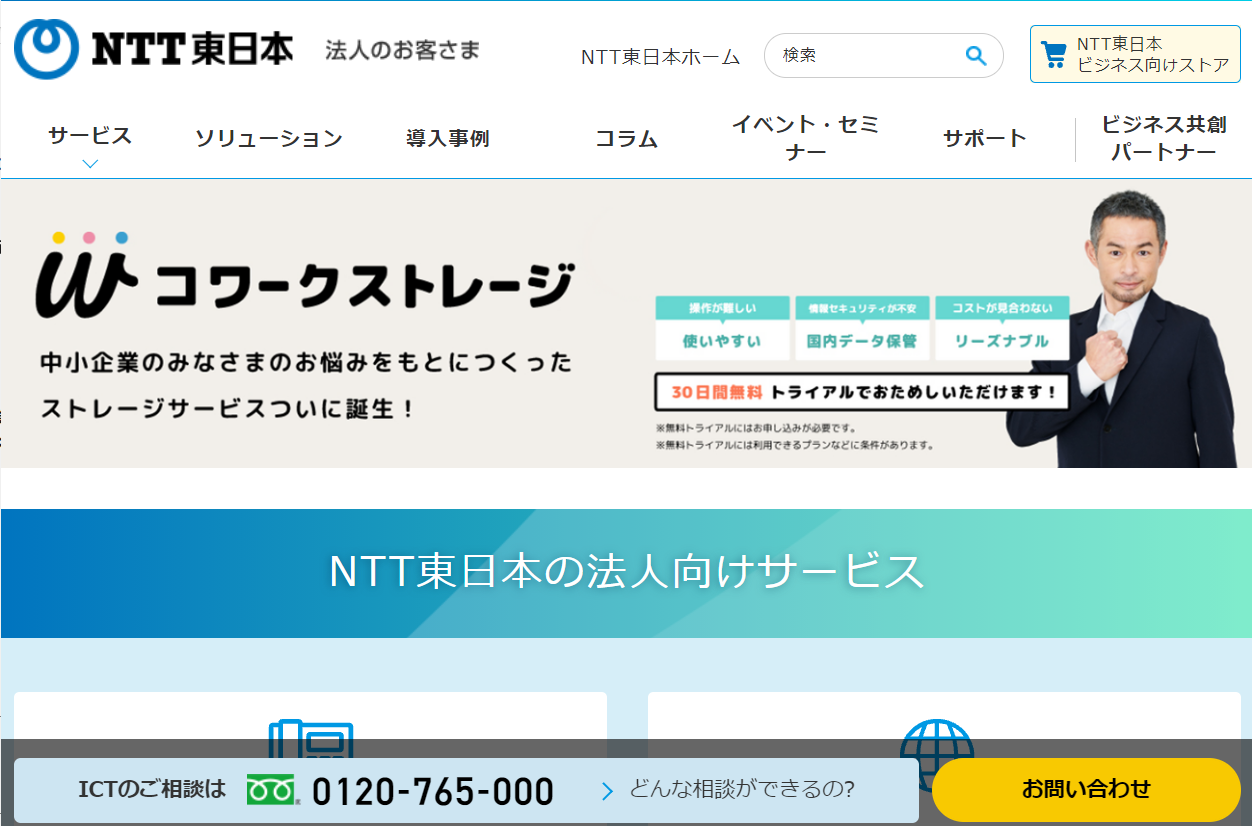Click the Cowork Storage logo icon
This screenshot has height=826, width=1252.
(x=85, y=275)
